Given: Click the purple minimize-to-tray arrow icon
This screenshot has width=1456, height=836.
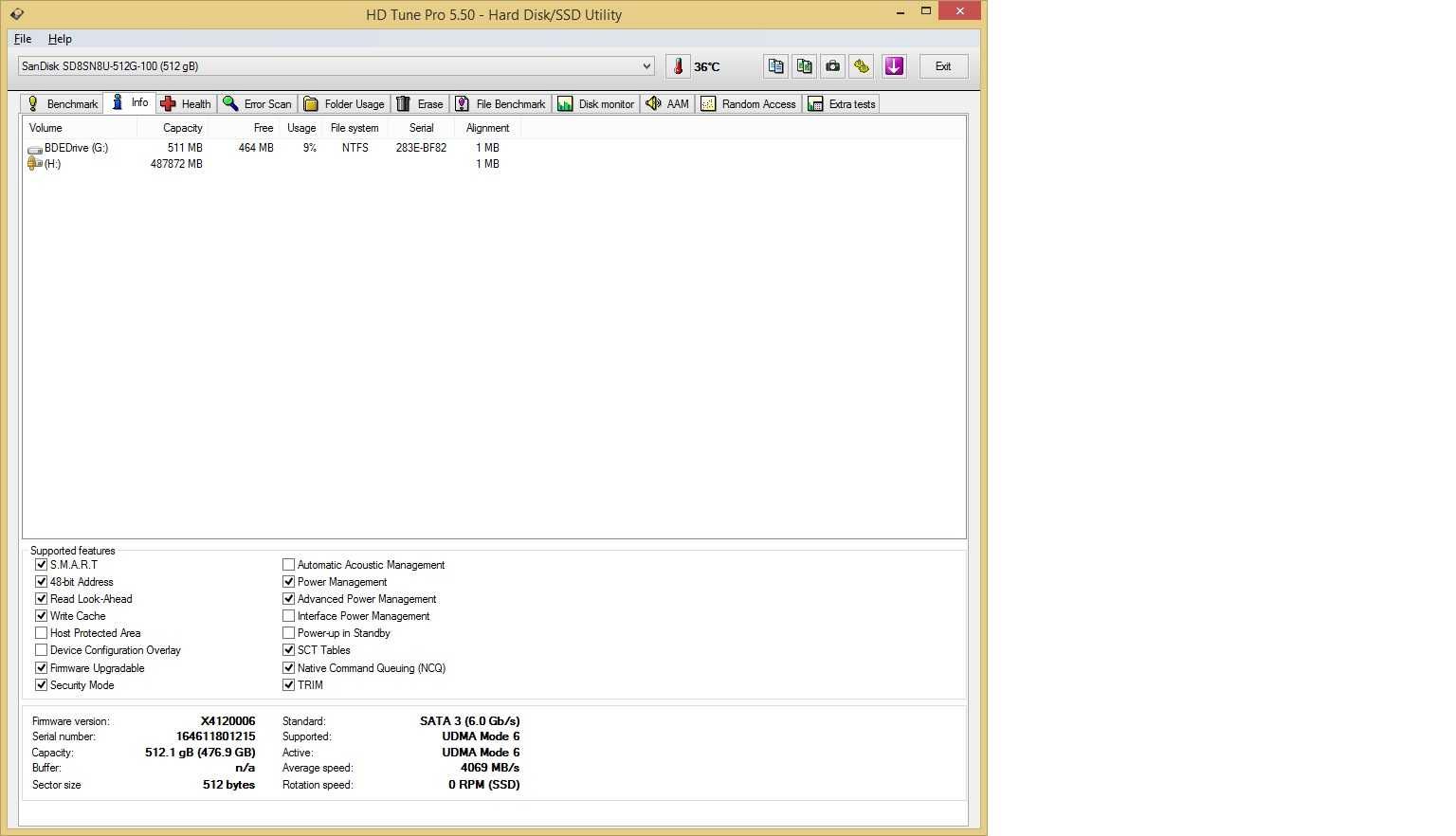Looking at the screenshot, I should tap(894, 66).
